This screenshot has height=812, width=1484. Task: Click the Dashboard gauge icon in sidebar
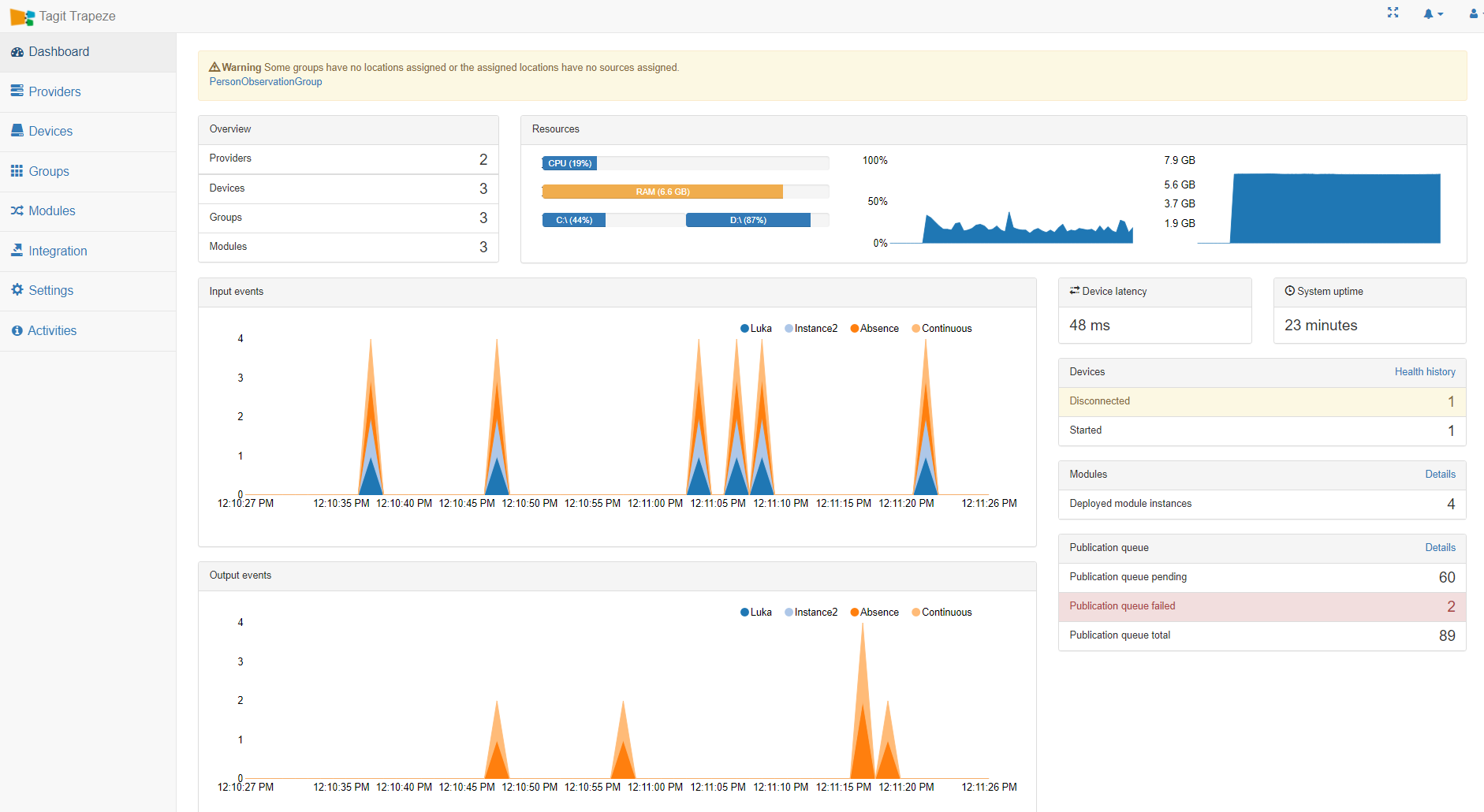tap(17, 52)
